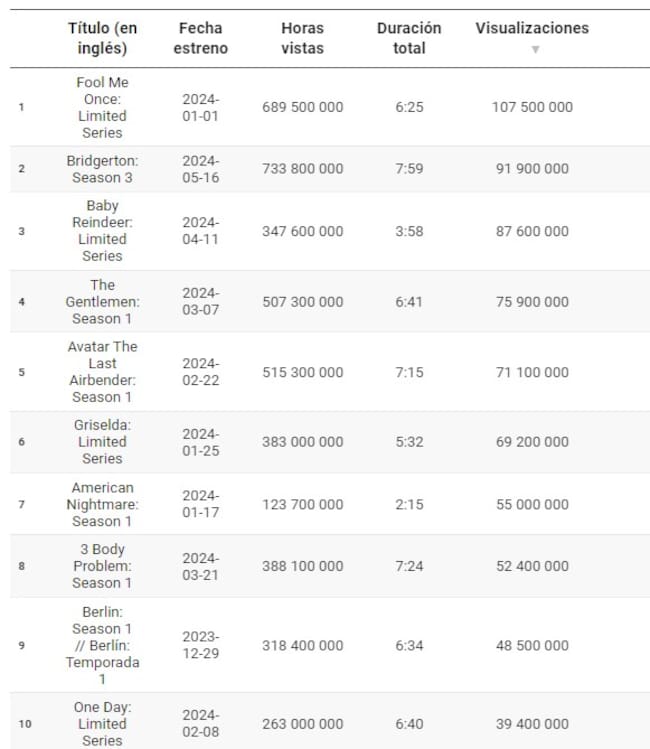Click the sort arrow under Visualizaciones
The image size is (650, 749).
535,49
